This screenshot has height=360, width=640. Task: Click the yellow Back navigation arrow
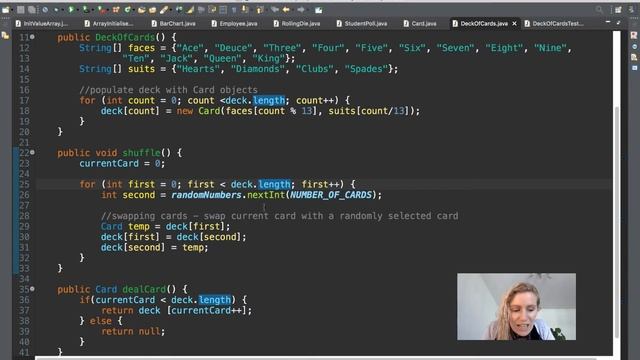pos(287,9)
